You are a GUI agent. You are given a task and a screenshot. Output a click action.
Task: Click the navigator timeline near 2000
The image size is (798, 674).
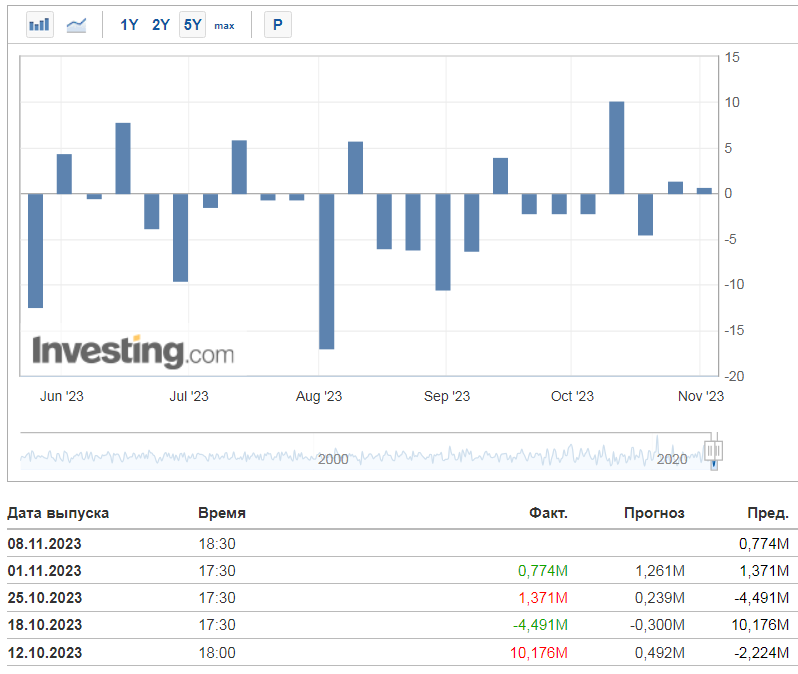[333, 457]
